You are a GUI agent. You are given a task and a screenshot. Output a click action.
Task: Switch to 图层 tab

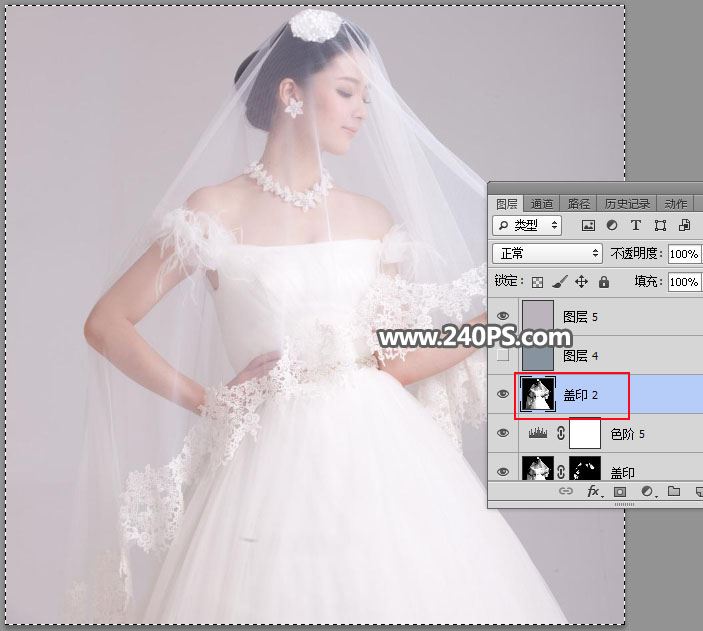507,204
